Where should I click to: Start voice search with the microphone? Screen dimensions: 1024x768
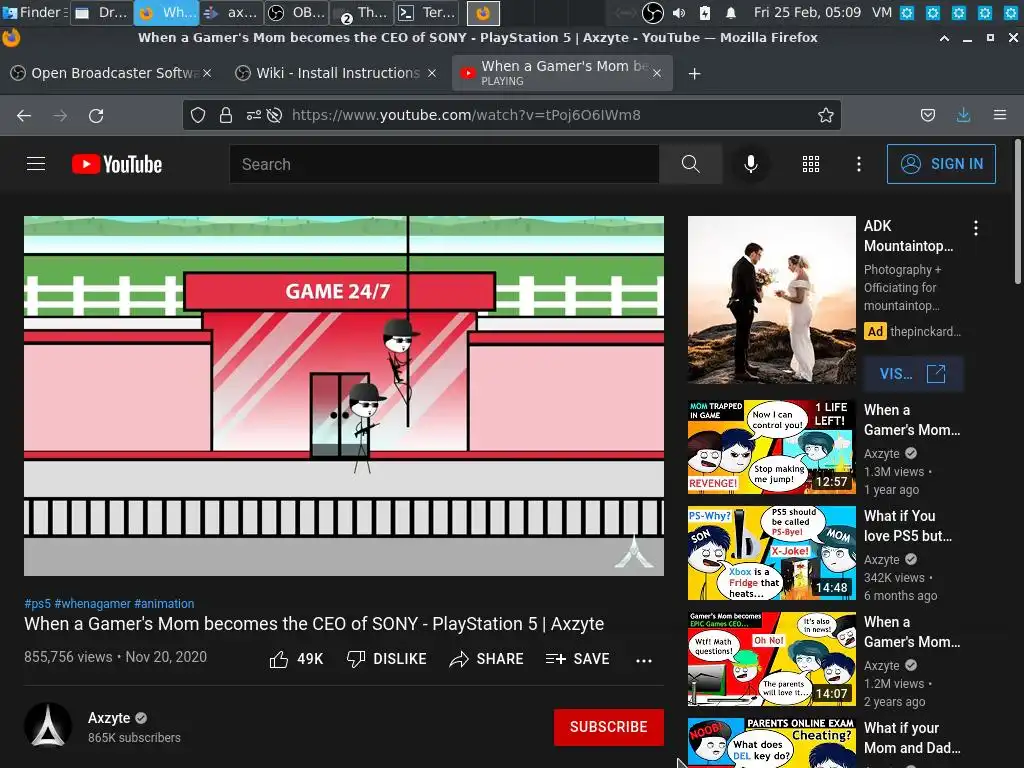(751, 164)
